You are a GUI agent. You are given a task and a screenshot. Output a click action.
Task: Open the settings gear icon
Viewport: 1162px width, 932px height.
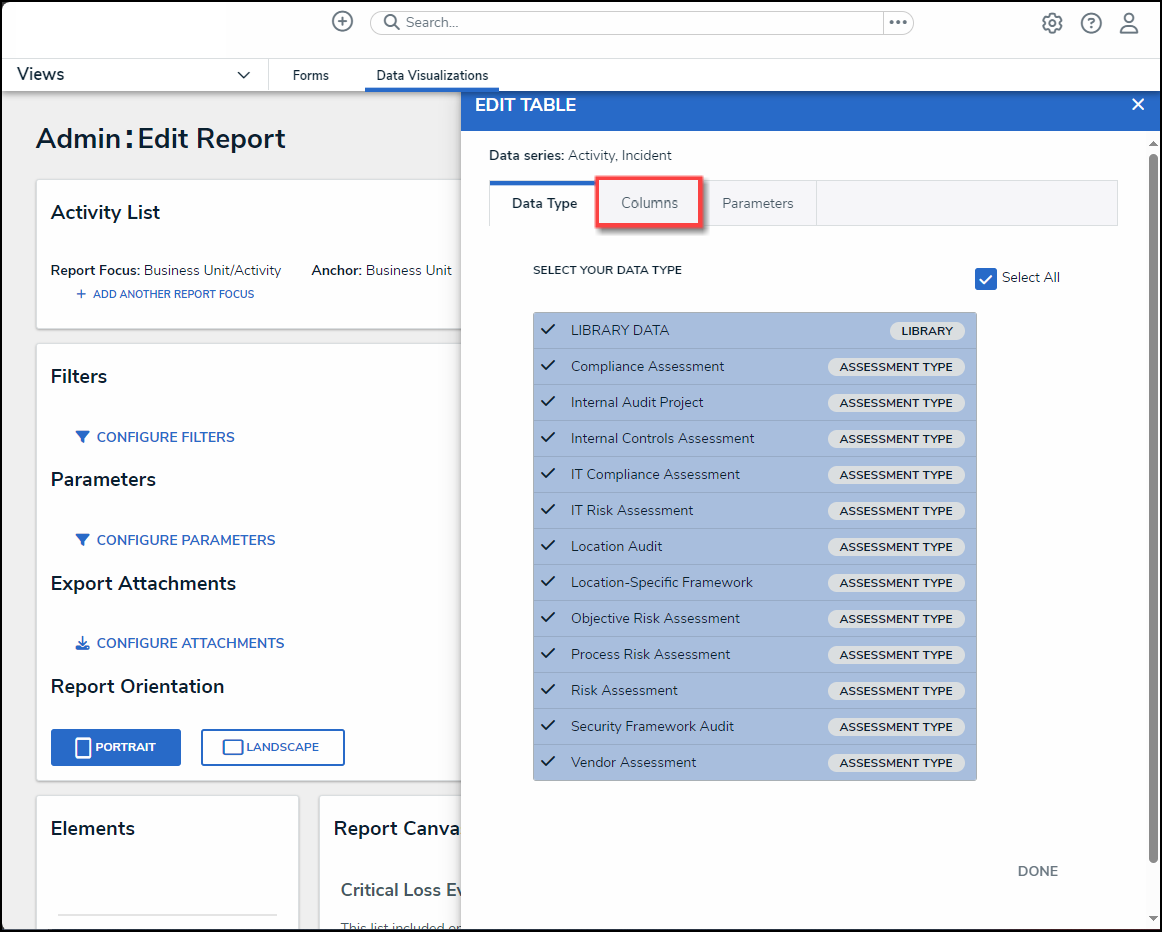(1052, 23)
